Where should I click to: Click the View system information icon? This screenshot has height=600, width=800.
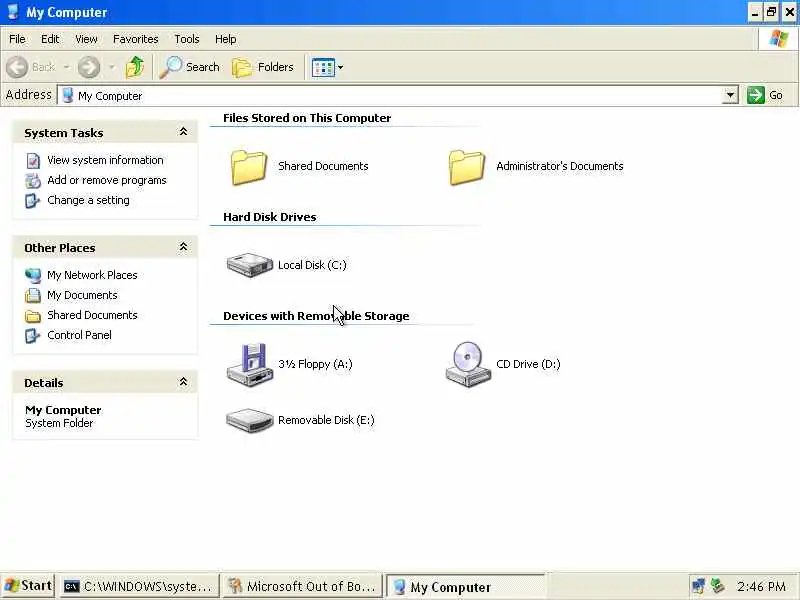(33, 161)
